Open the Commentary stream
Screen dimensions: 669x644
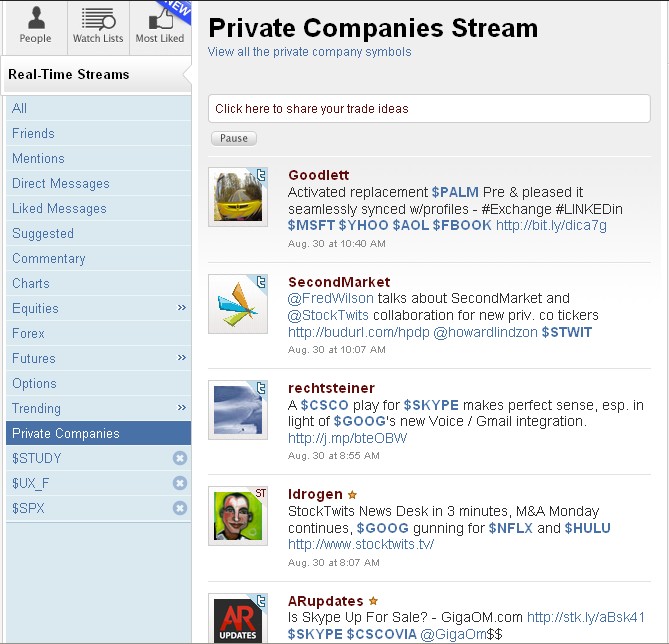point(99,258)
